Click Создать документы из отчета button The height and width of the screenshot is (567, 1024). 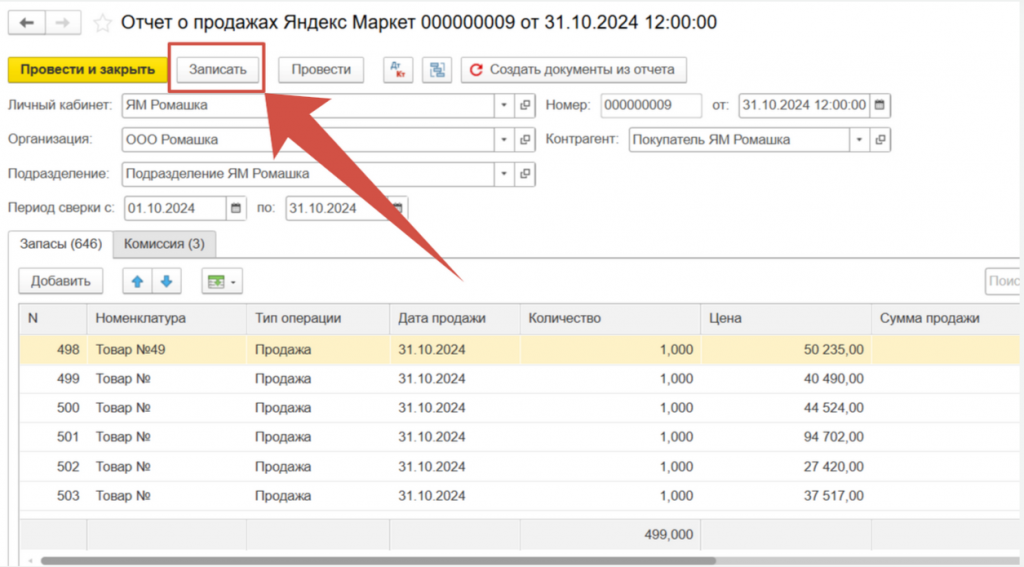click(x=573, y=70)
